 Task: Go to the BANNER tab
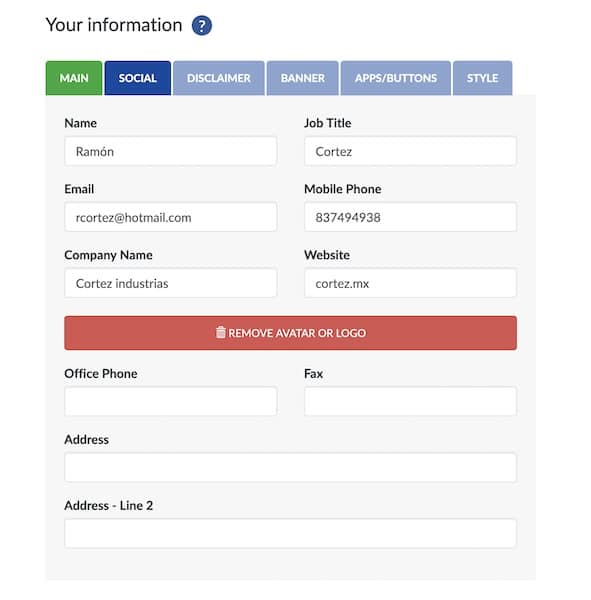tap(302, 78)
